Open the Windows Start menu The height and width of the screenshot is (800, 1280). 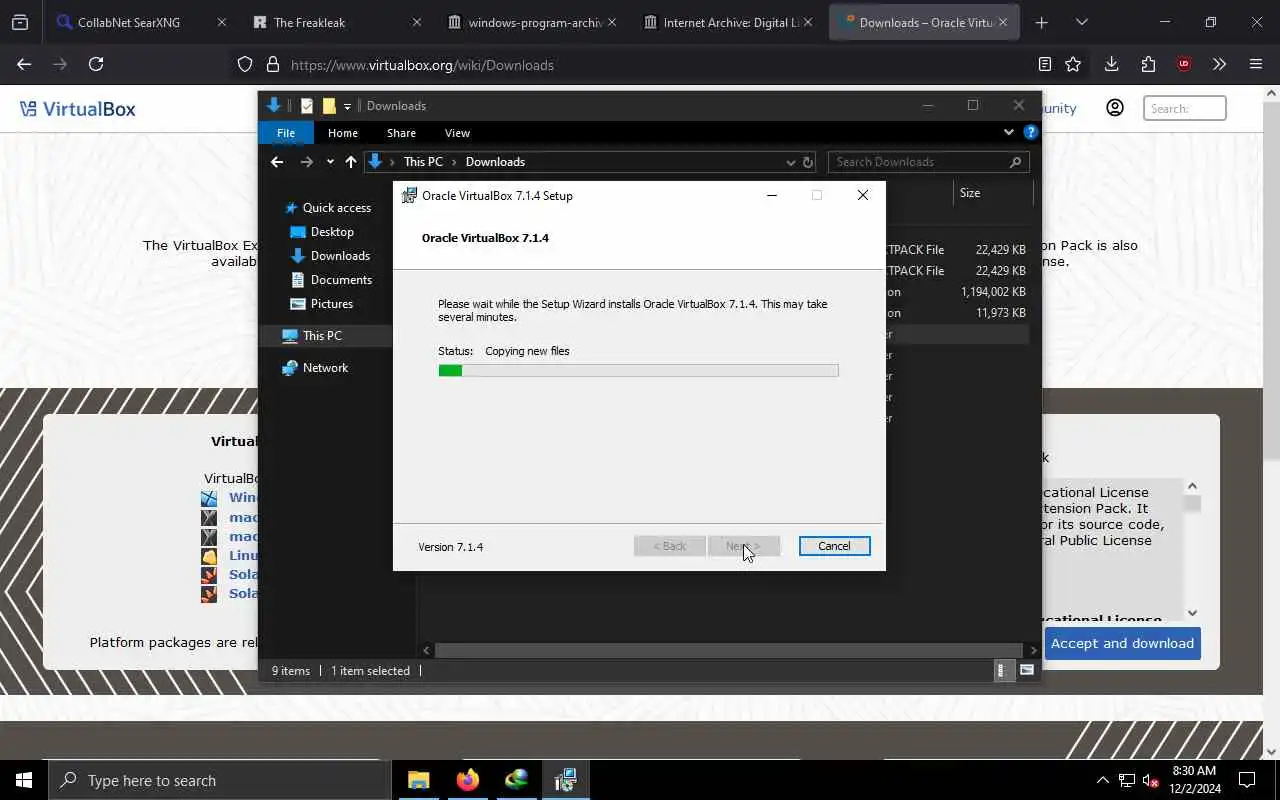click(x=24, y=780)
